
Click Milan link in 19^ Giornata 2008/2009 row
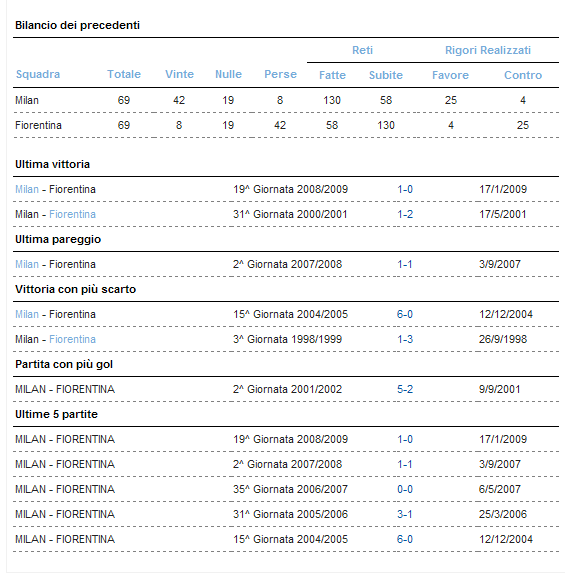point(27,189)
